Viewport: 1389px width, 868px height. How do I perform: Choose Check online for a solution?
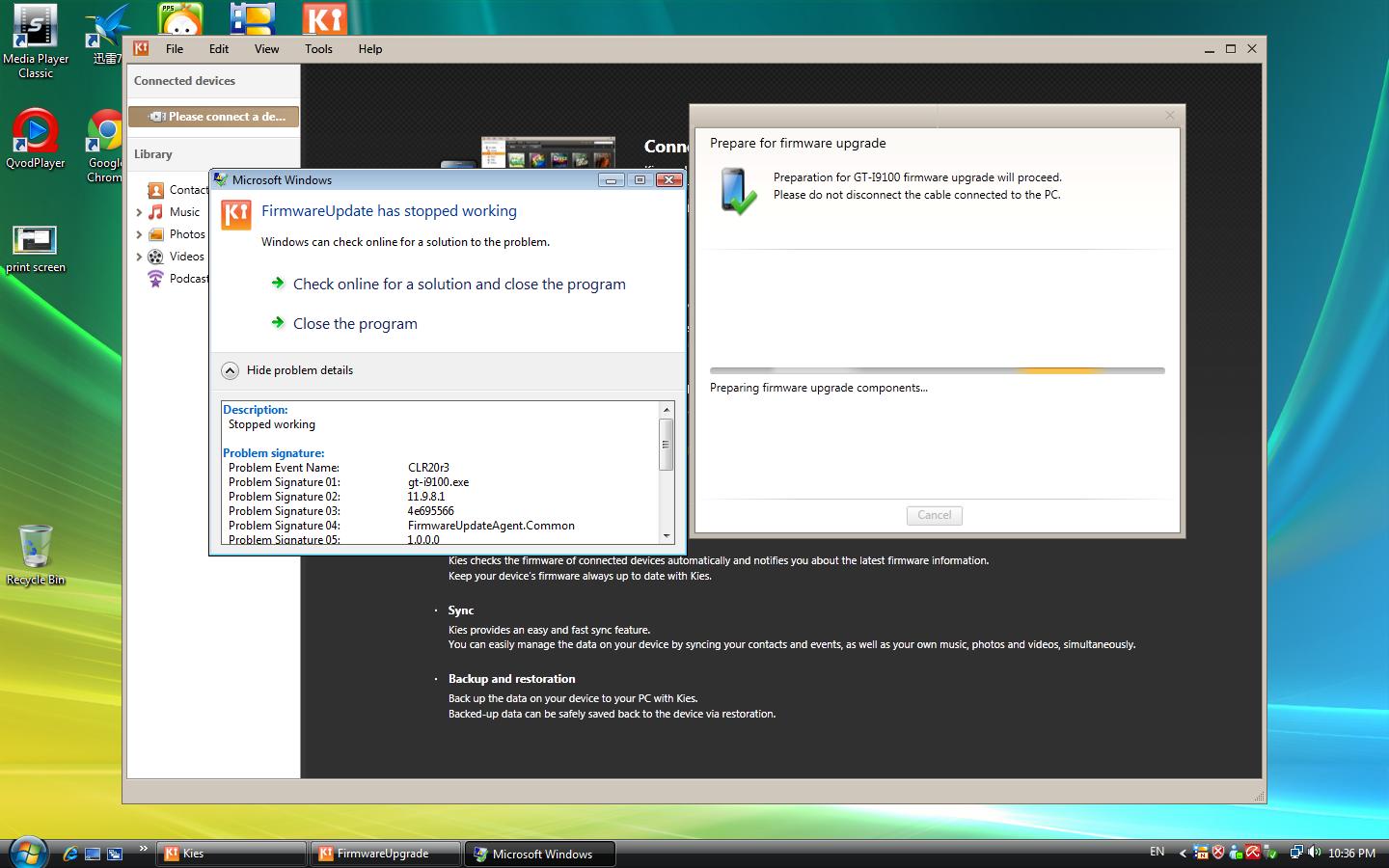[x=459, y=285]
